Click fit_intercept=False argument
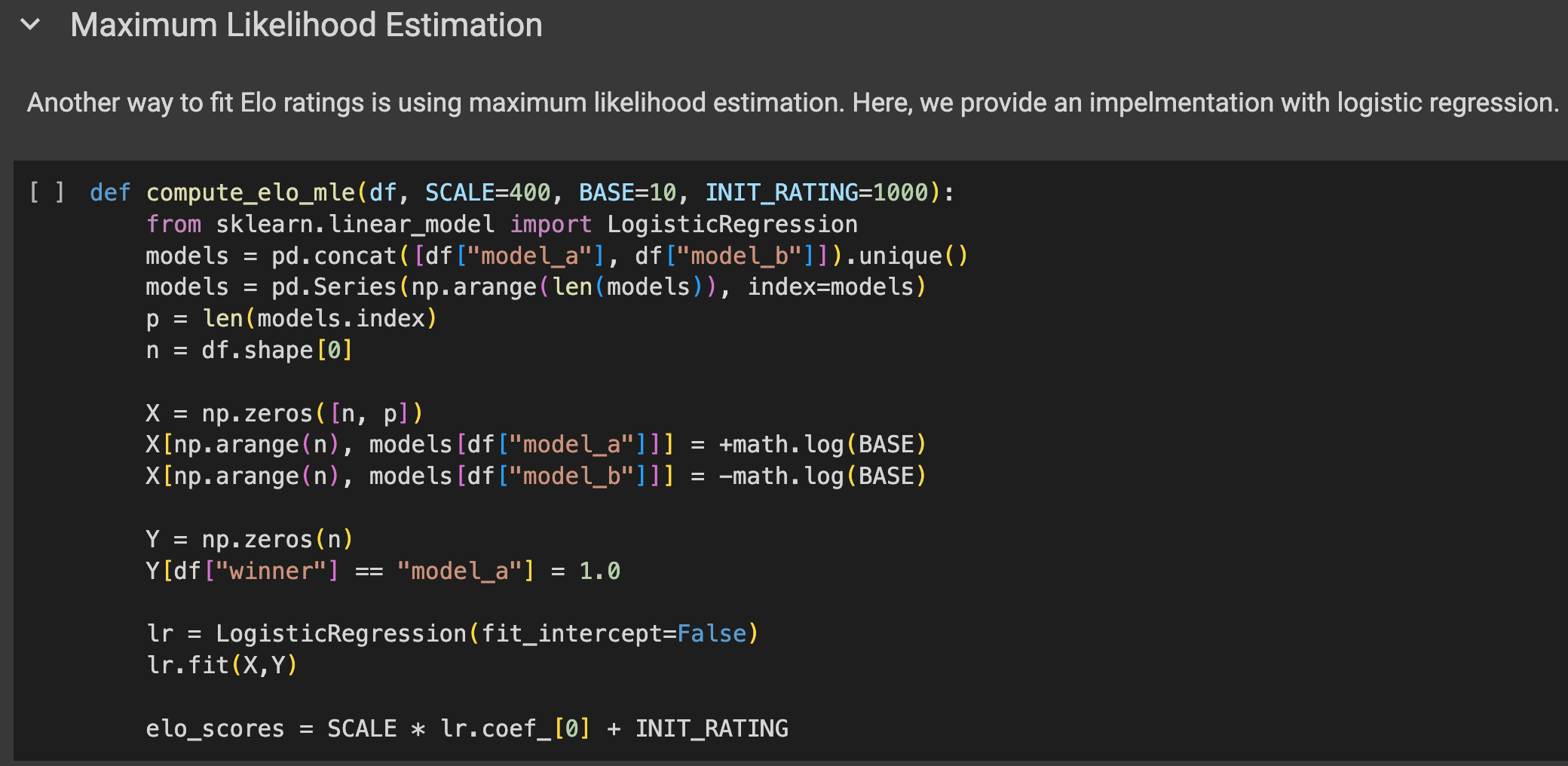Image resolution: width=1568 pixels, height=766 pixels. (614, 634)
